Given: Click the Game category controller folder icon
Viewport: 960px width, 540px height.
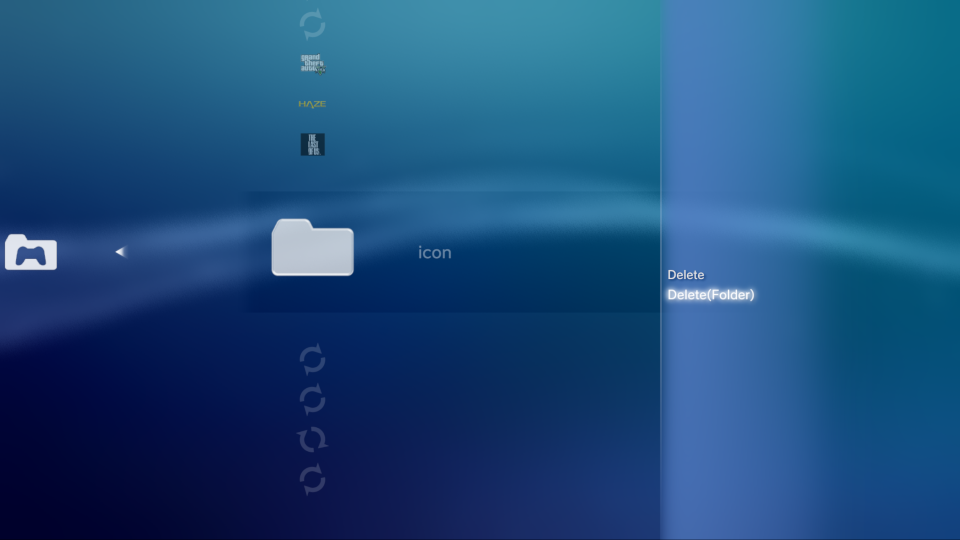Looking at the screenshot, I should (x=31, y=252).
